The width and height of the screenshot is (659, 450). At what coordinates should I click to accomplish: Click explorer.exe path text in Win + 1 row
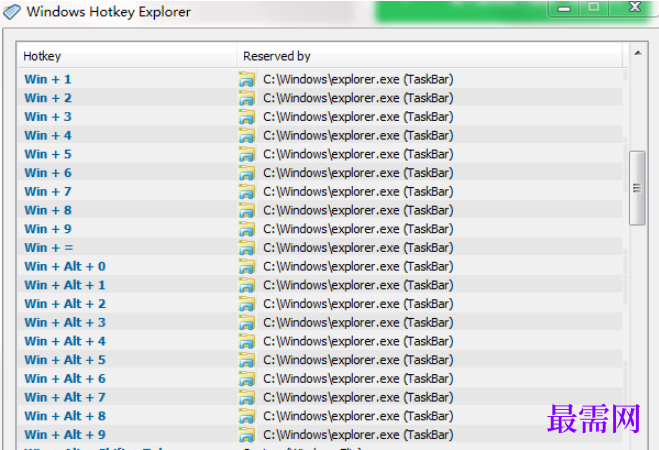(358, 79)
